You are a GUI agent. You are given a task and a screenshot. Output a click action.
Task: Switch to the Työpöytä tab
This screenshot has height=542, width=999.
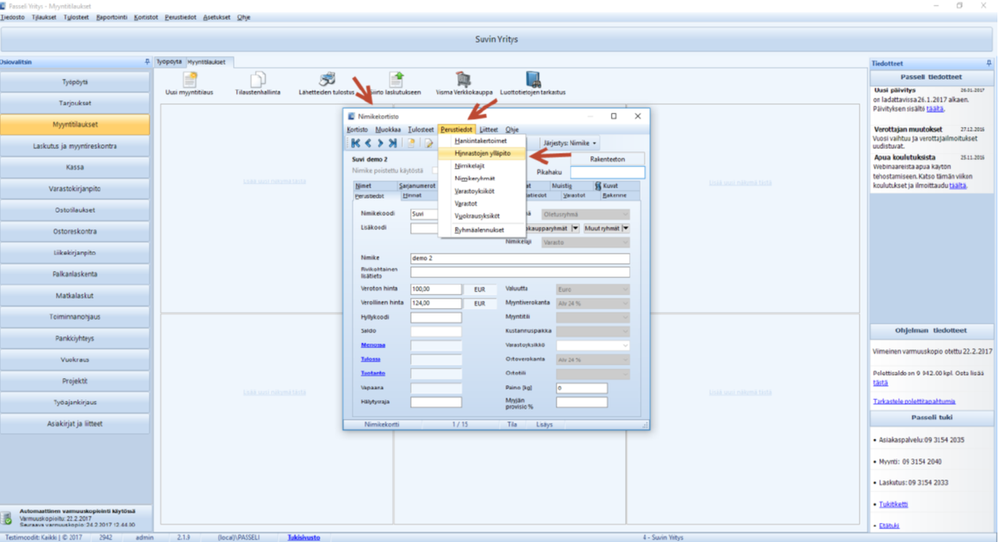(x=169, y=62)
